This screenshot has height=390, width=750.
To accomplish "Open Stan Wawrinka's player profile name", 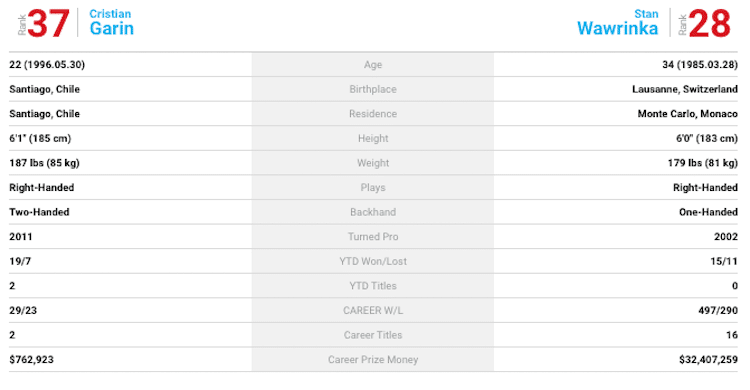I will coord(618,22).
